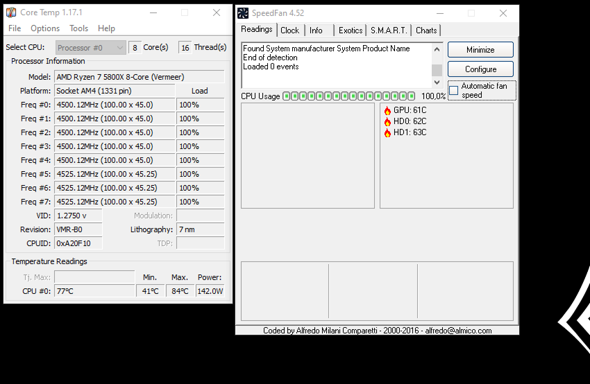
Task: Click the 'Loaded 0 events' log line
Action: [271, 67]
